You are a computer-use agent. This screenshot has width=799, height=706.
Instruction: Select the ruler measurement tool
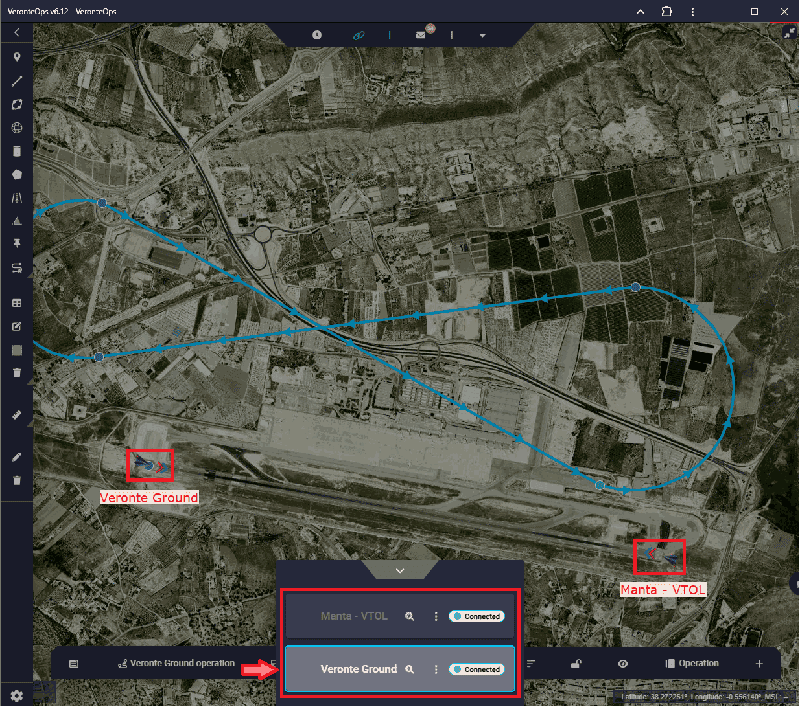click(17, 415)
